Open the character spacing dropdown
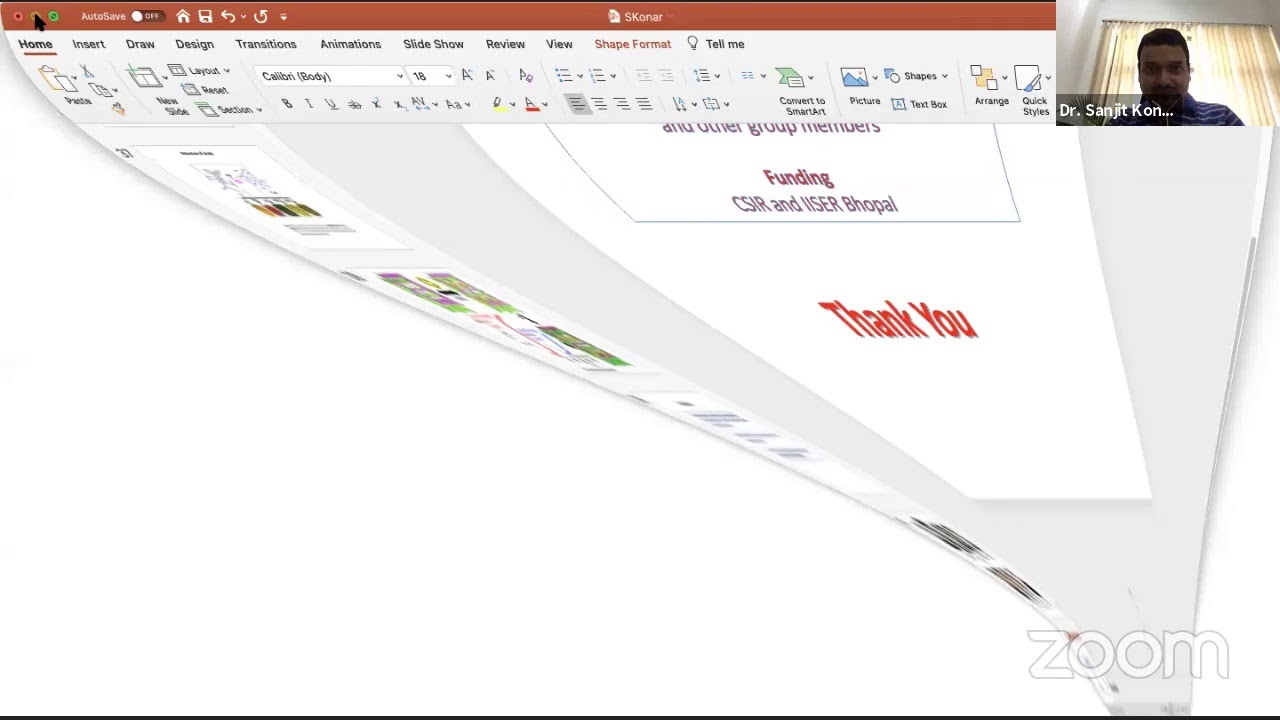This screenshot has width=1280, height=720. pos(424,104)
